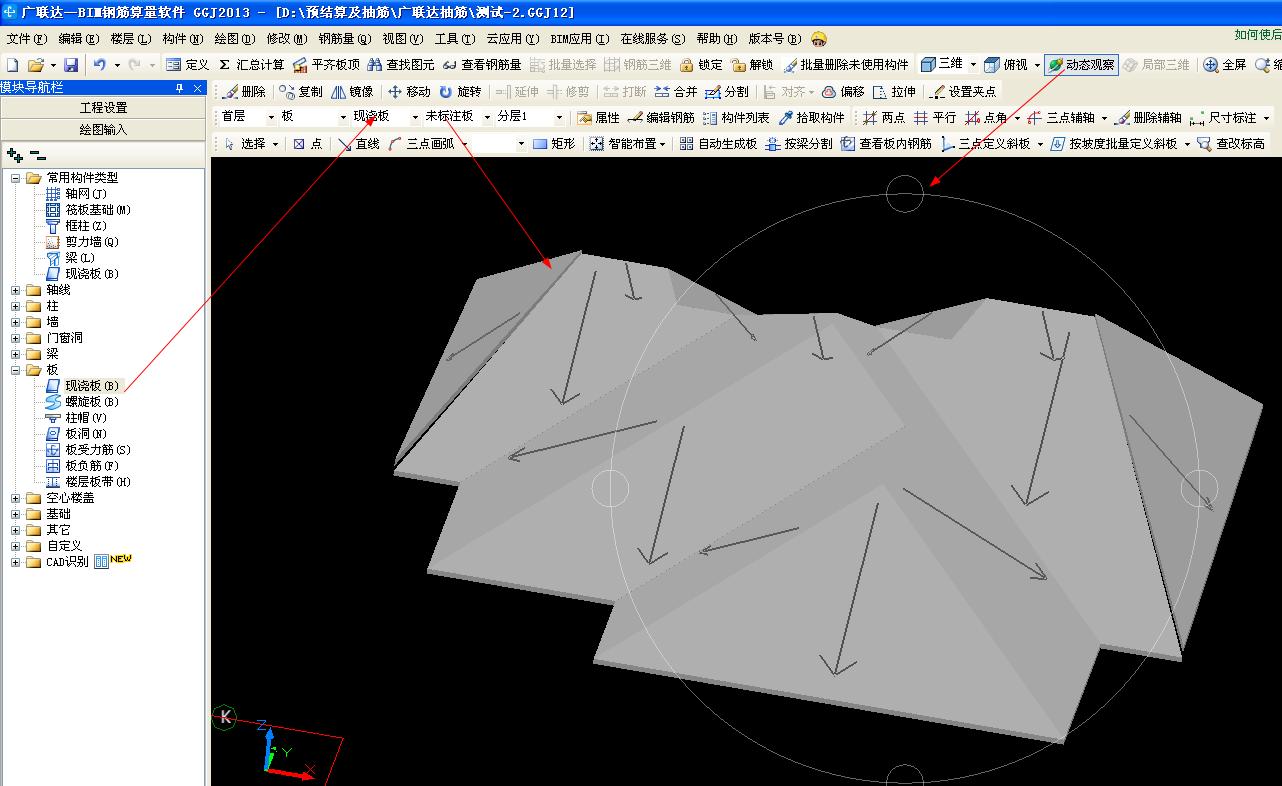Open 工具(T) menu
Screen dimensions: 1282x786
click(x=454, y=39)
